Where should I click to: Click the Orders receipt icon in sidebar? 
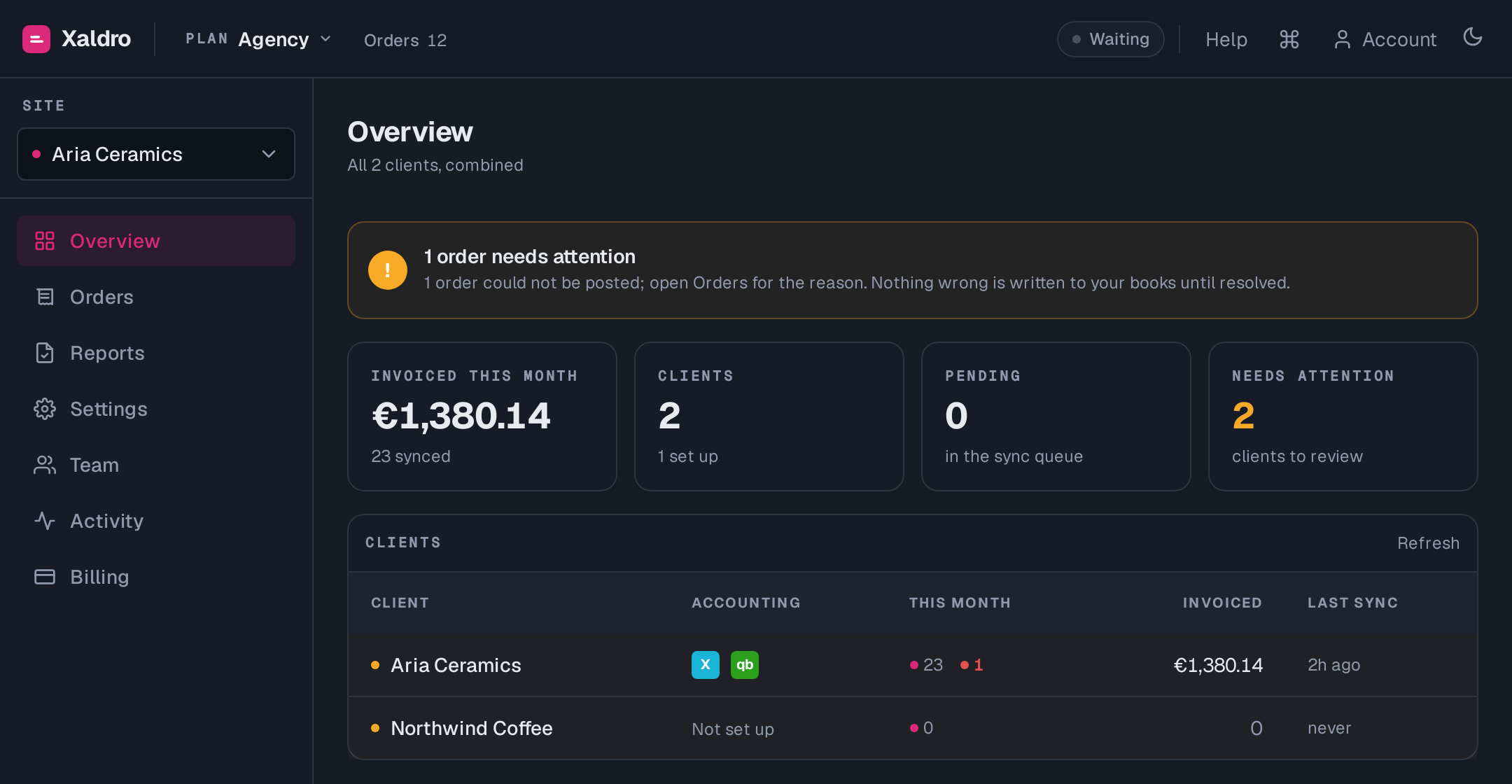[x=45, y=297]
